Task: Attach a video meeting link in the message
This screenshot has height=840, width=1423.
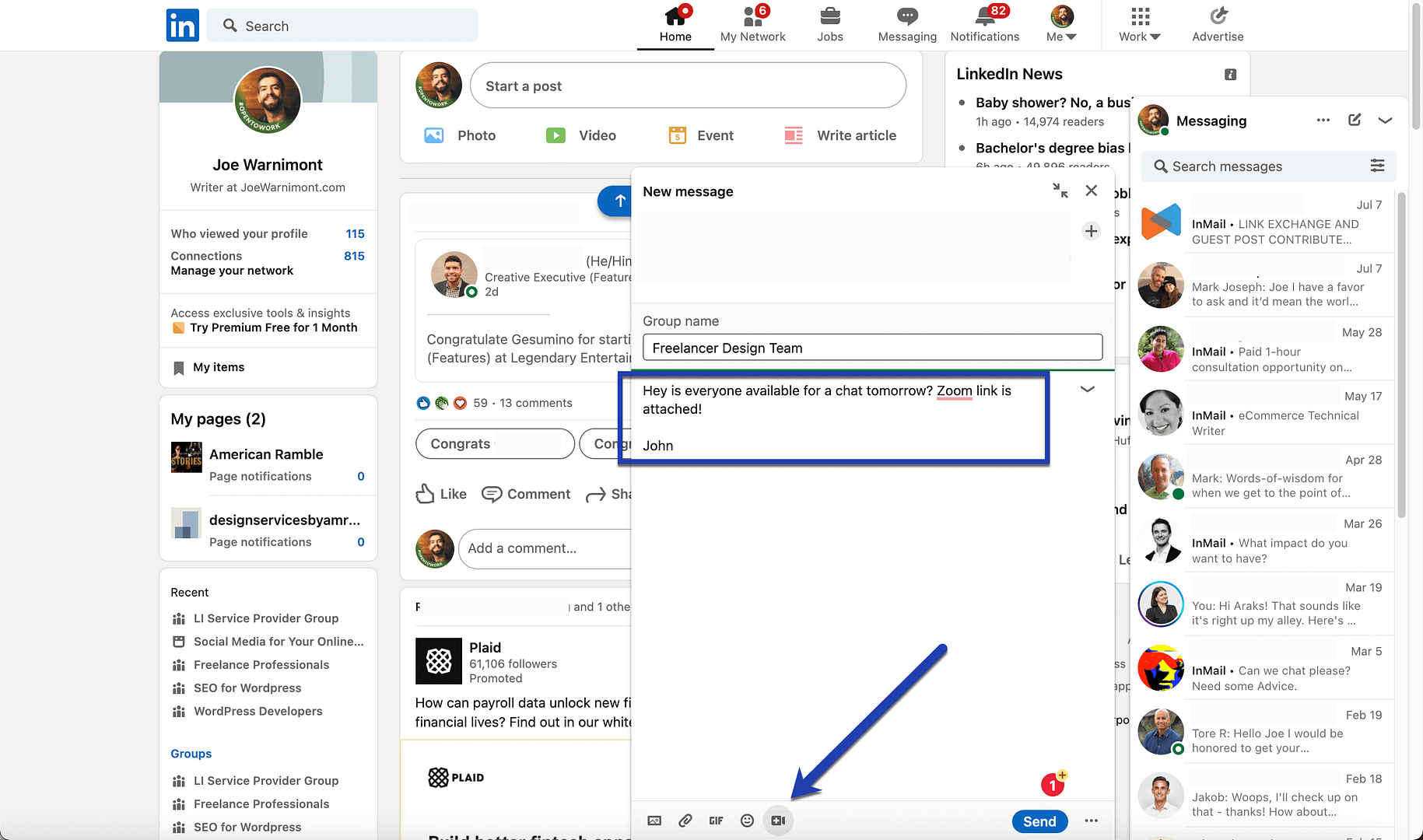Action: coord(778,821)
